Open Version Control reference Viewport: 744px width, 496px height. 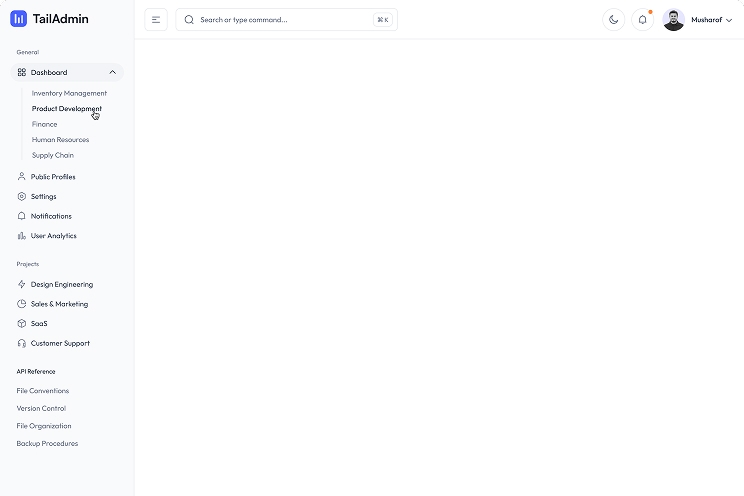41,408
